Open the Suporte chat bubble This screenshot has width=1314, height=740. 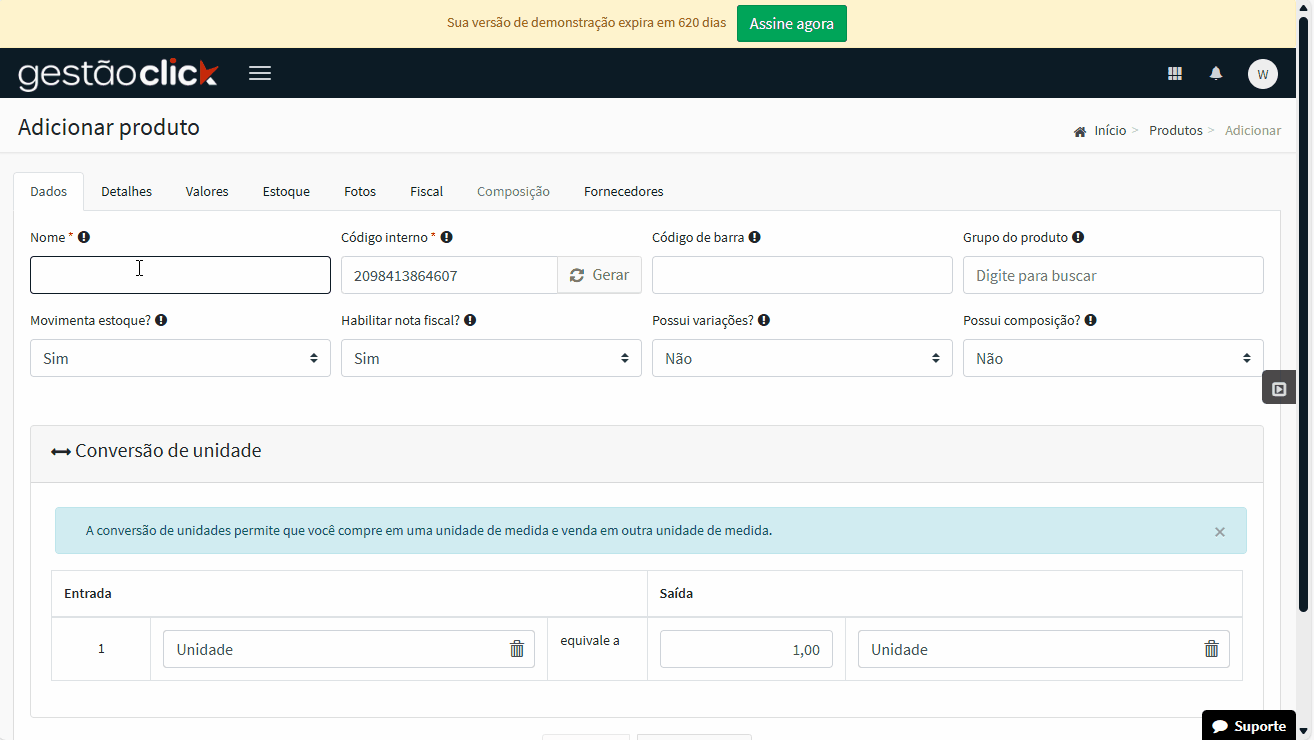point(1248,725)
